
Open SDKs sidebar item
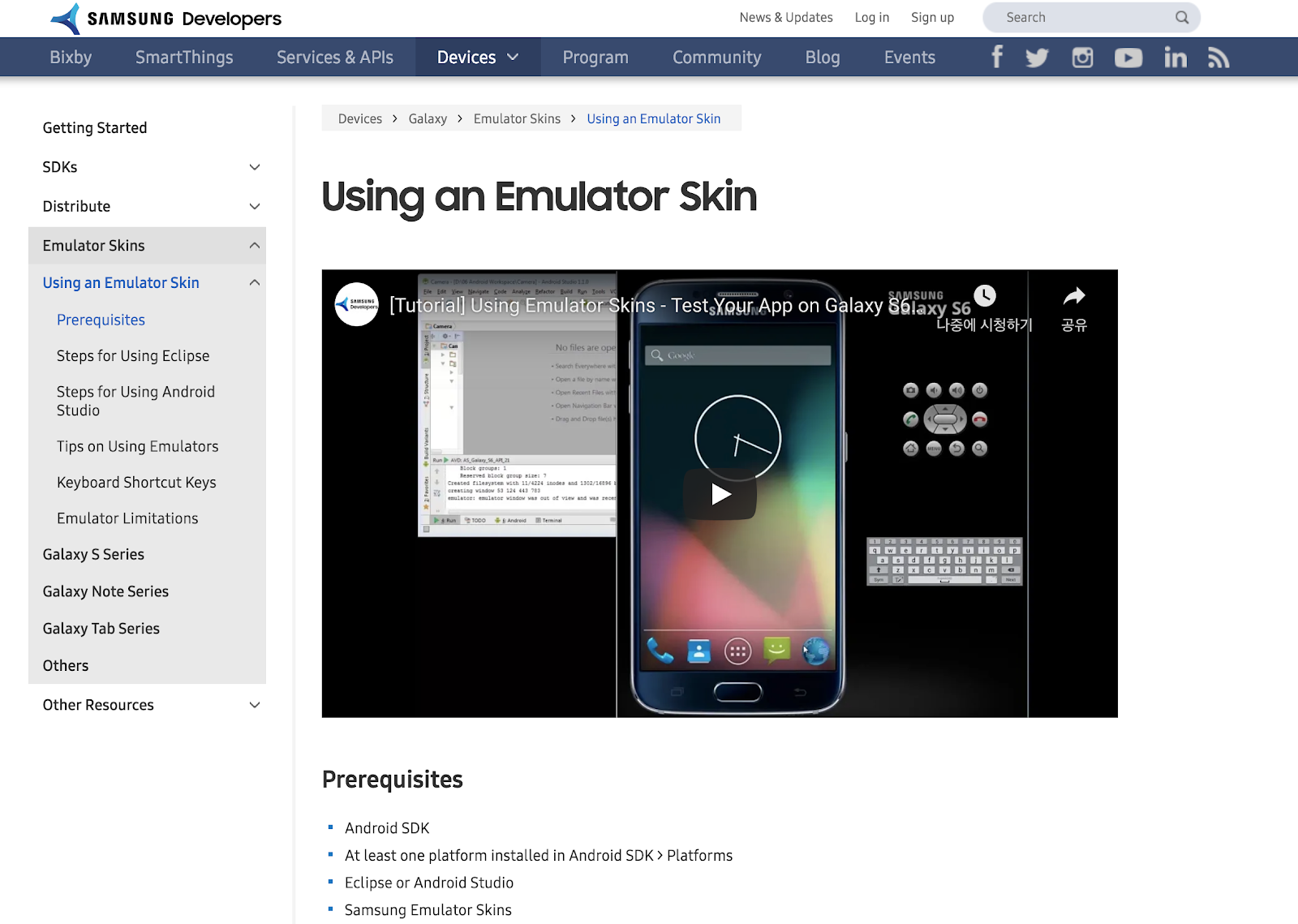click(x=60, y=166)
